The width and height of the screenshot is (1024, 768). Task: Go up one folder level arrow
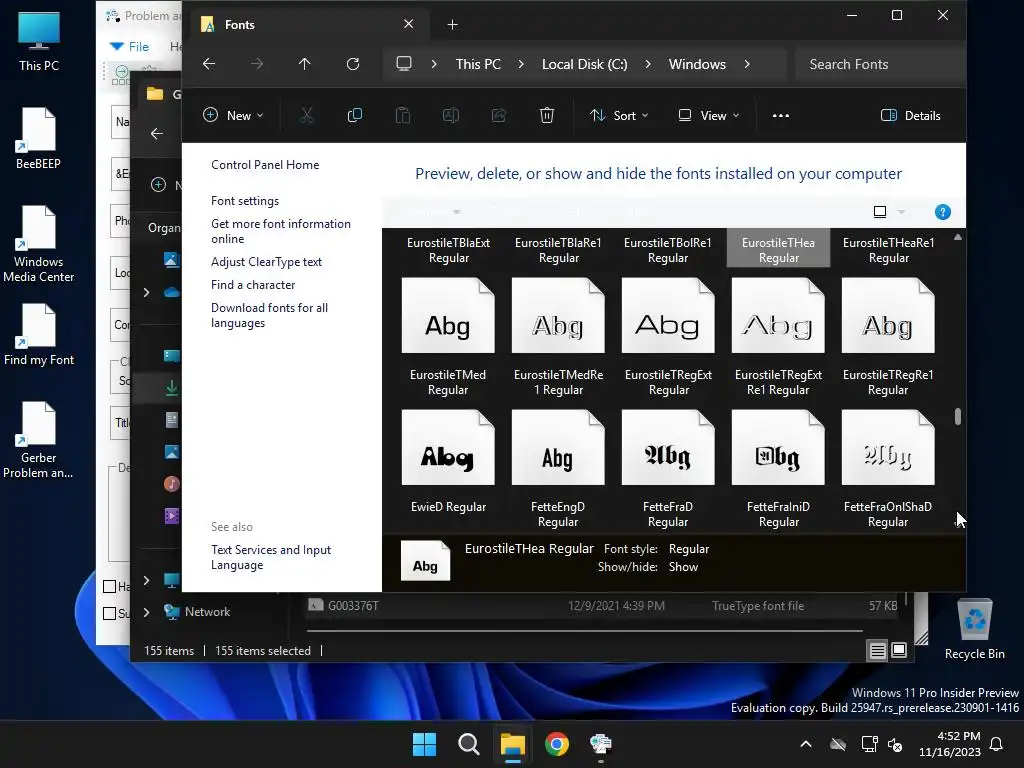pyautogui.click(x=304, y=64)
